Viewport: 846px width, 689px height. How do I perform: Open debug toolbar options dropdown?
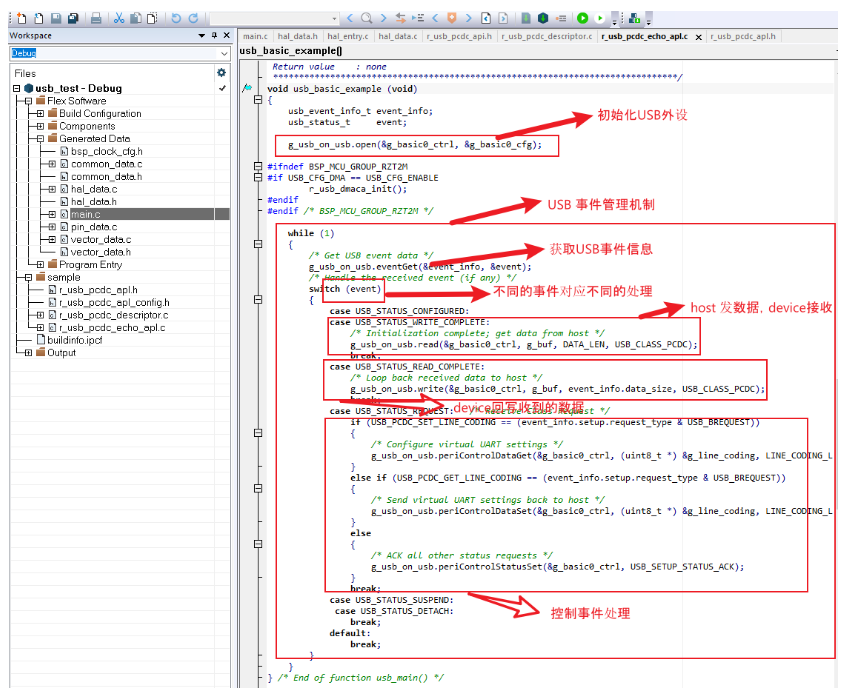615,20
